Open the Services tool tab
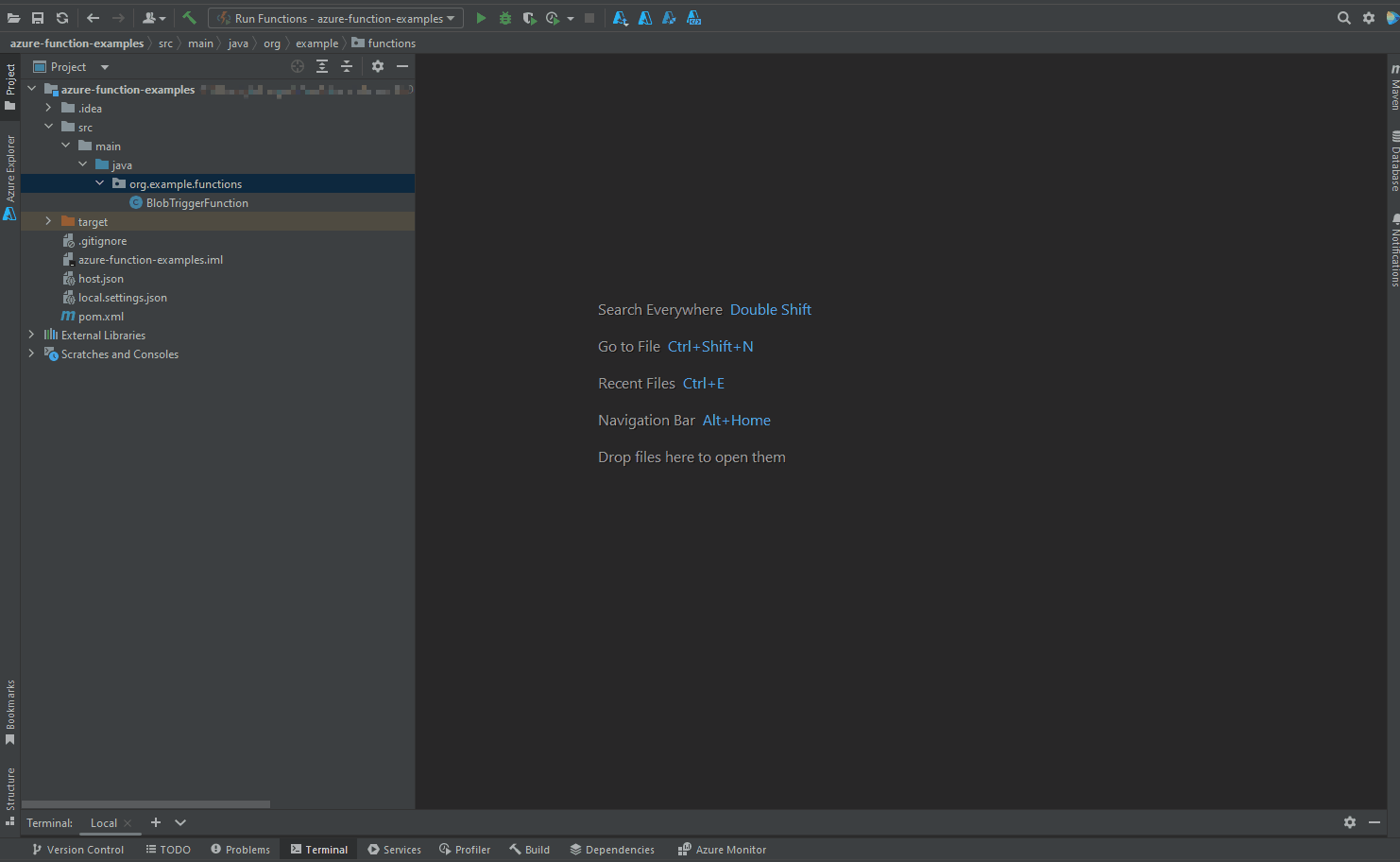This screenshot has height=862, width=1400. click(x=394, y=850)
